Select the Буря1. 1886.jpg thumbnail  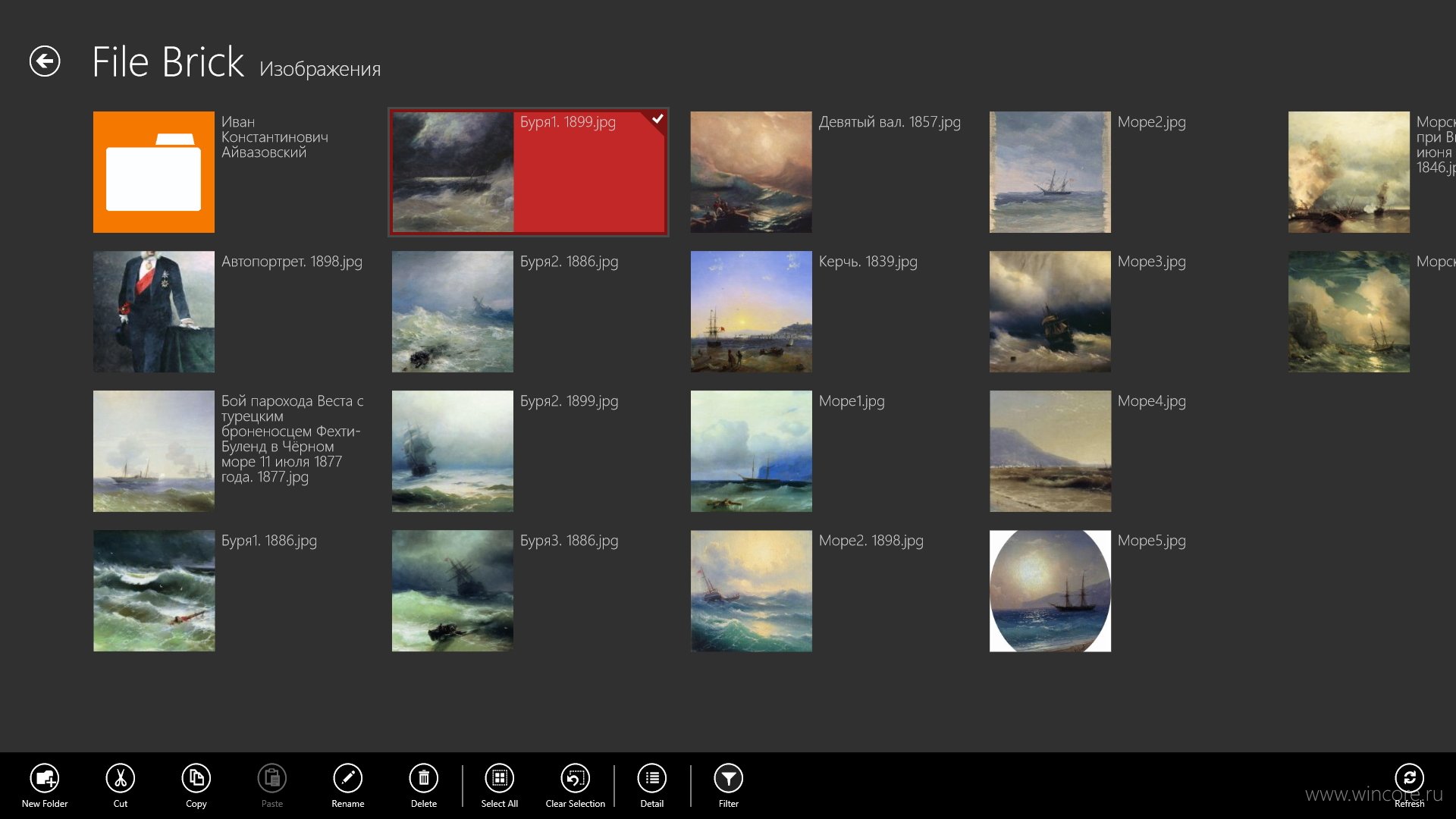(x=154, y=591)
